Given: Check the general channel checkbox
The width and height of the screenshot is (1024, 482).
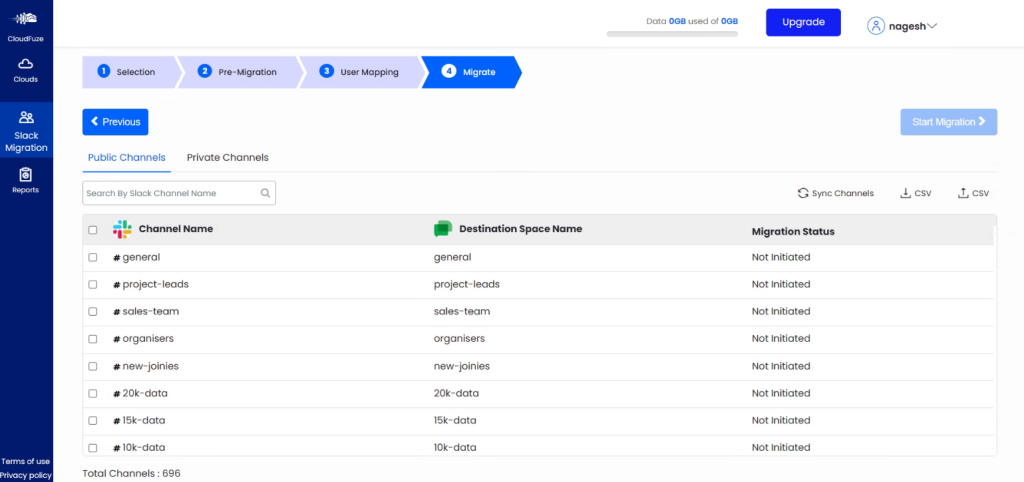Looking at the screenshot, I should tap(93, 257).
